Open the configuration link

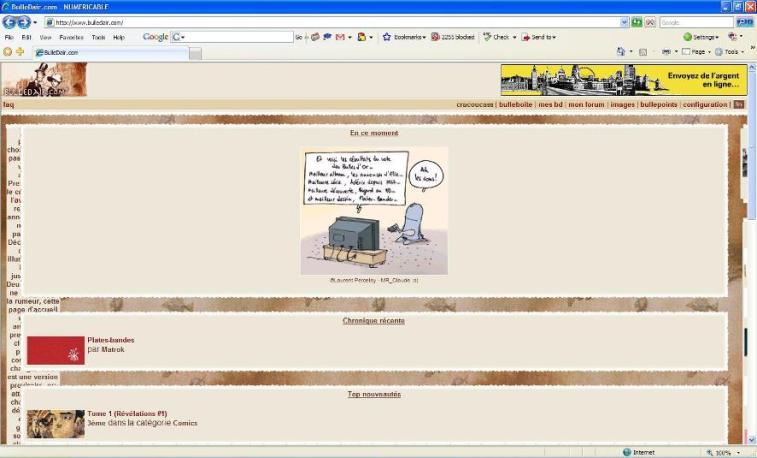tap(705, 104)
